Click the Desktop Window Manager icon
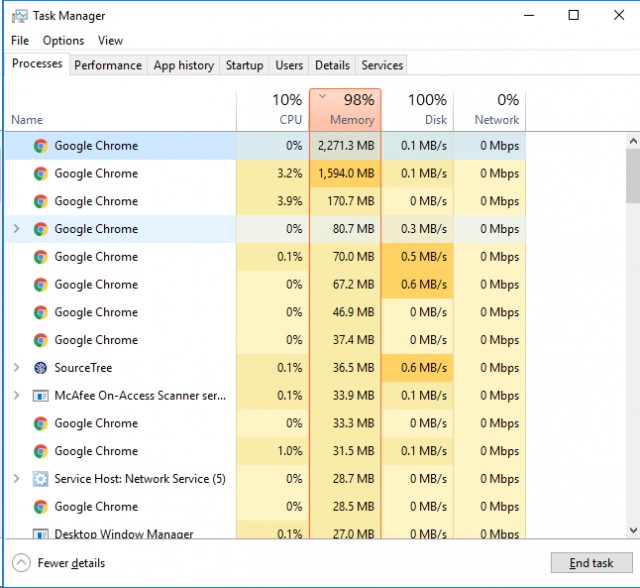The image size is (640, 588). [40, 533]
